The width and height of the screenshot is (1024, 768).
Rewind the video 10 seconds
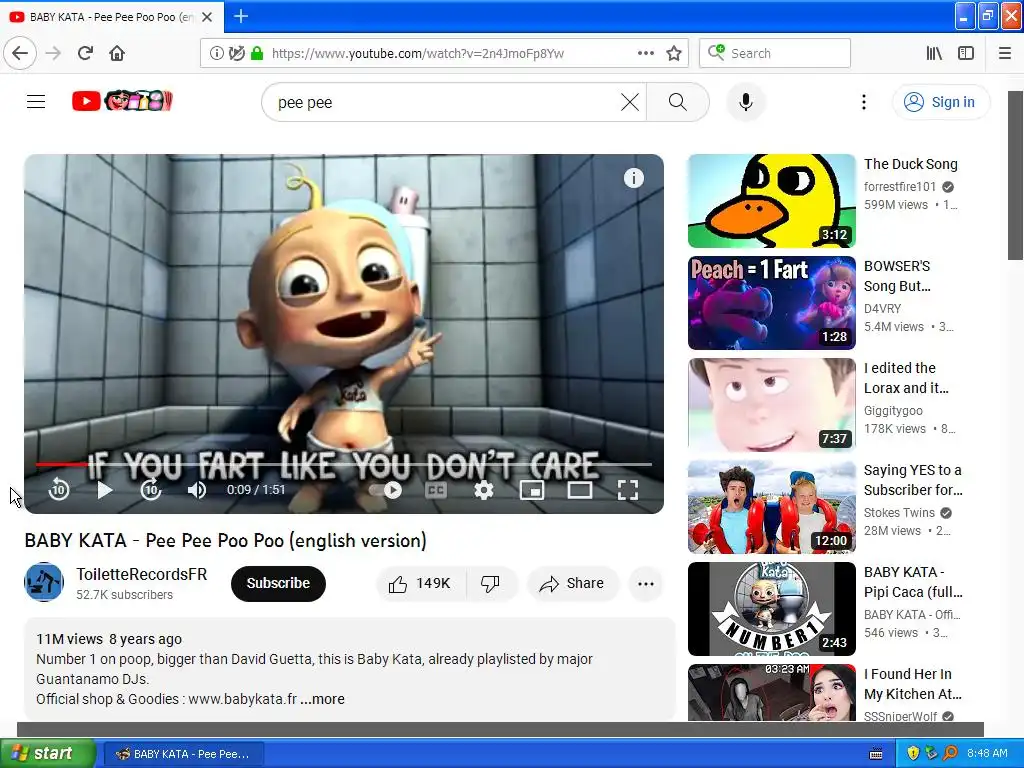(x=59, y=489)
